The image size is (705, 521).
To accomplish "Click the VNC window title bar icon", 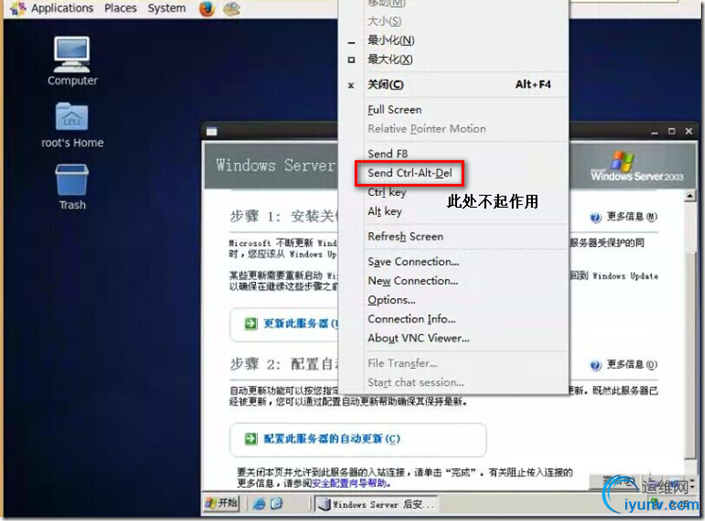I will pyautogui.click(x=211, y=131).
